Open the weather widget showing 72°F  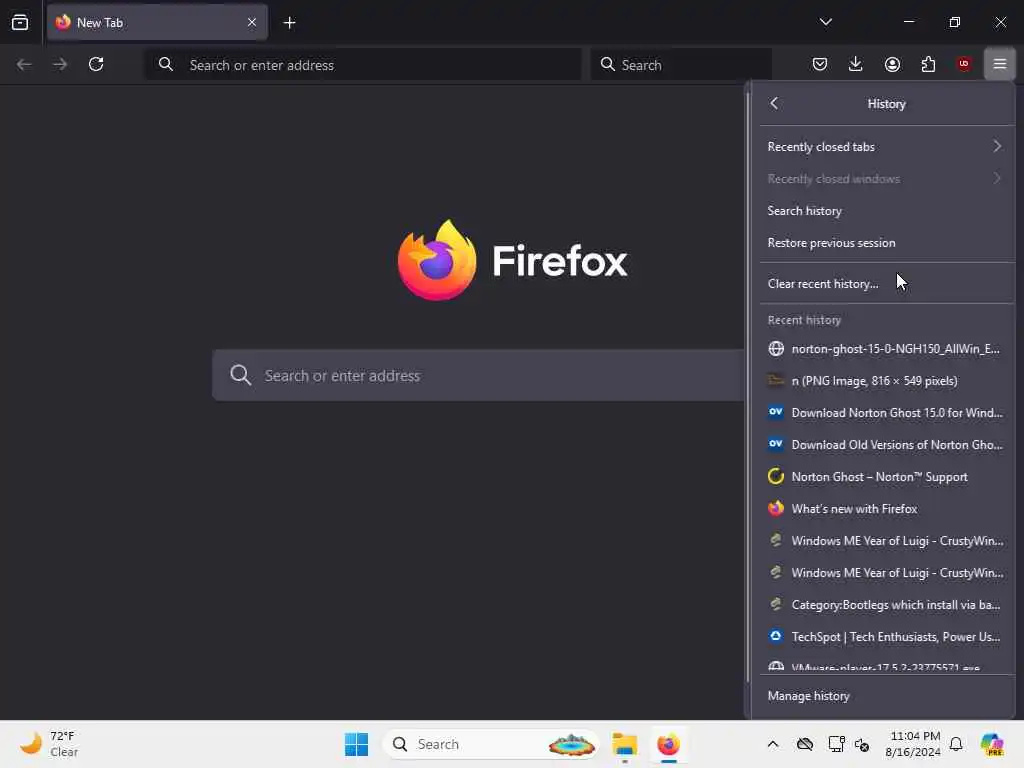tap(49, 744)
